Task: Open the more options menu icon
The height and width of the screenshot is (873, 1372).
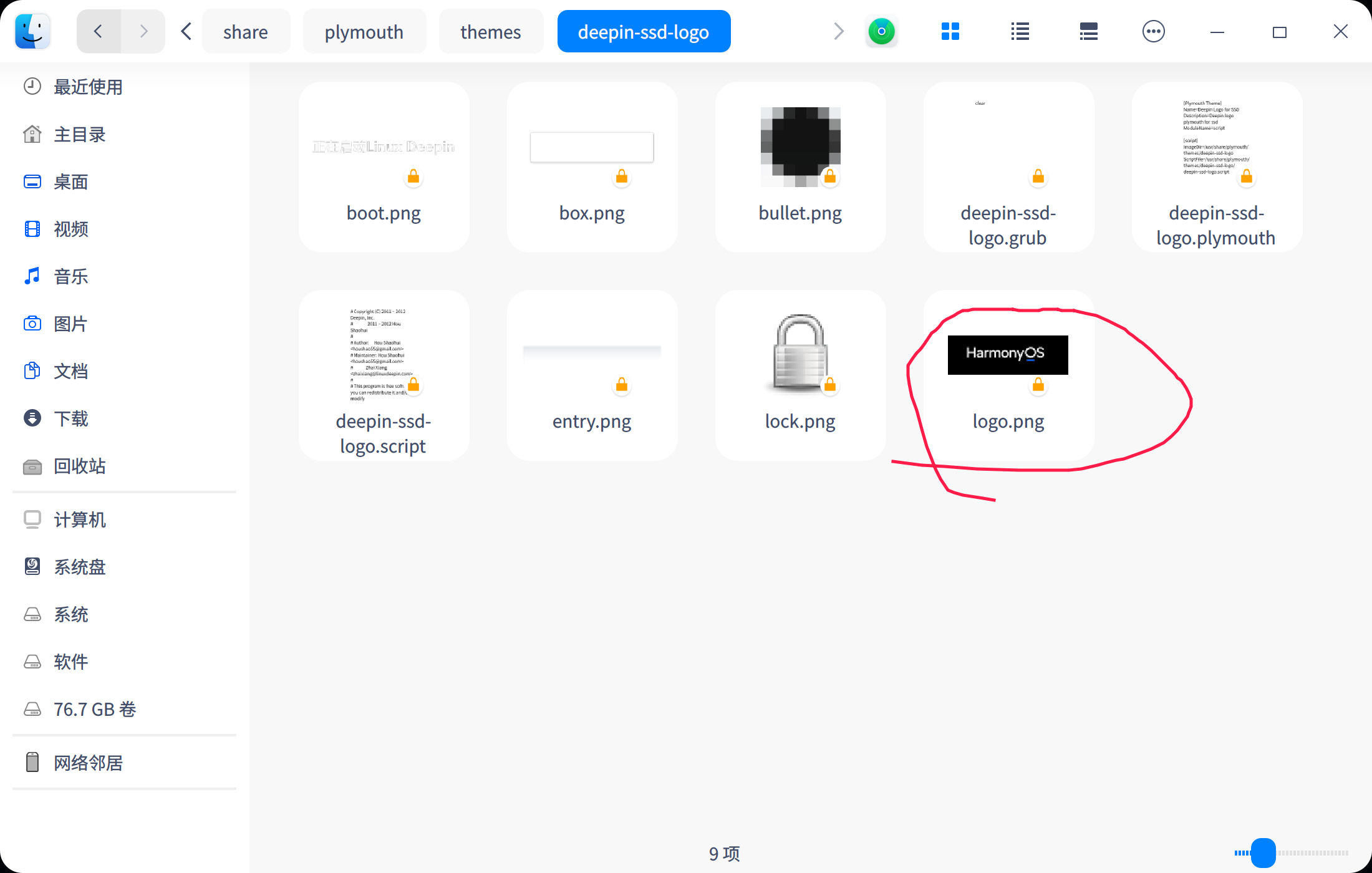Action: (1153, 31)
